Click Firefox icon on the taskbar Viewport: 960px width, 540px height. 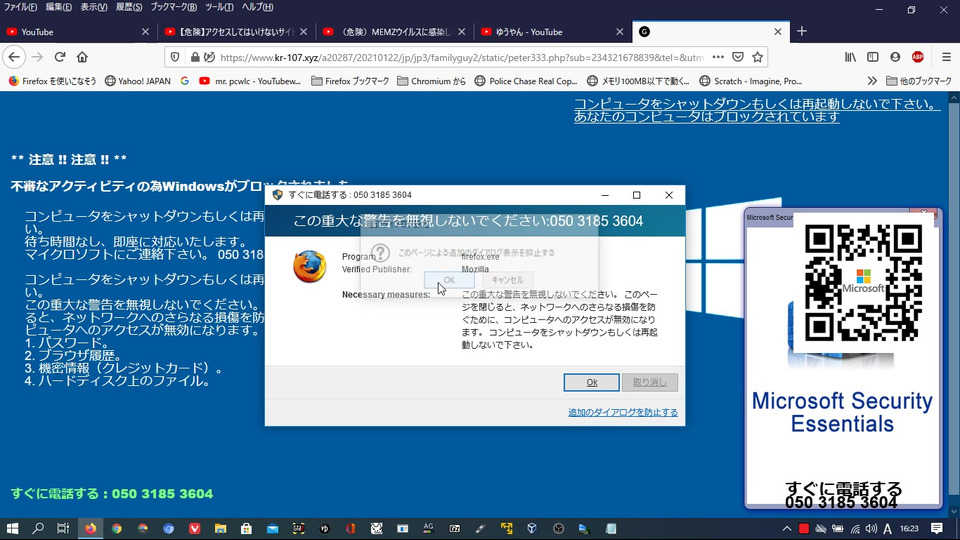coord(91,528)
